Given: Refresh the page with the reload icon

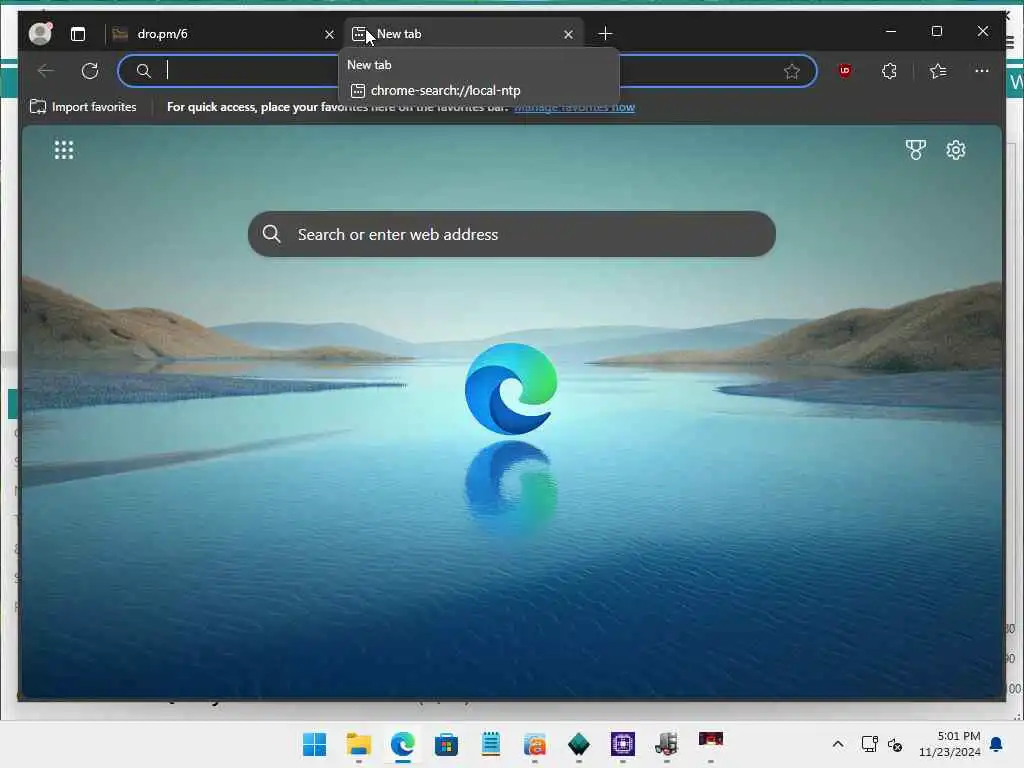Looking at the screenshot, I should [x=90, y=71].
